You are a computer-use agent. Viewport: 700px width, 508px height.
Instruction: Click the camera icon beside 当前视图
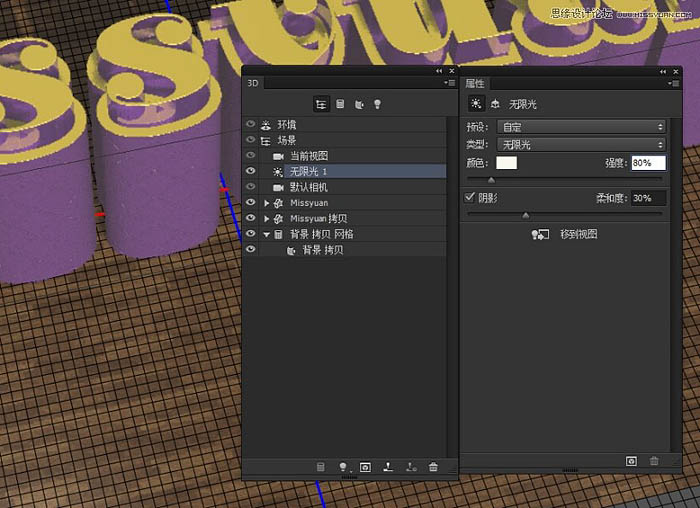click(279, 156)
